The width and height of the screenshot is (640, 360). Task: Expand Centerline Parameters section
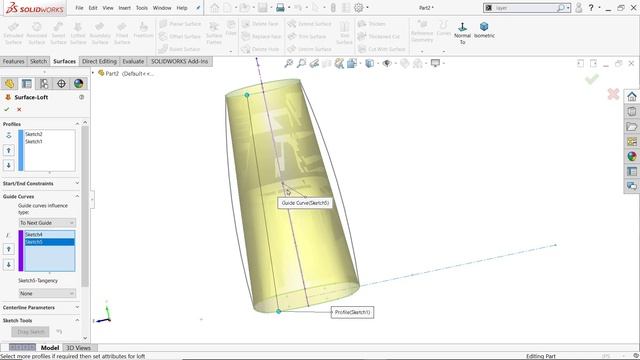(x=77, y=307)
